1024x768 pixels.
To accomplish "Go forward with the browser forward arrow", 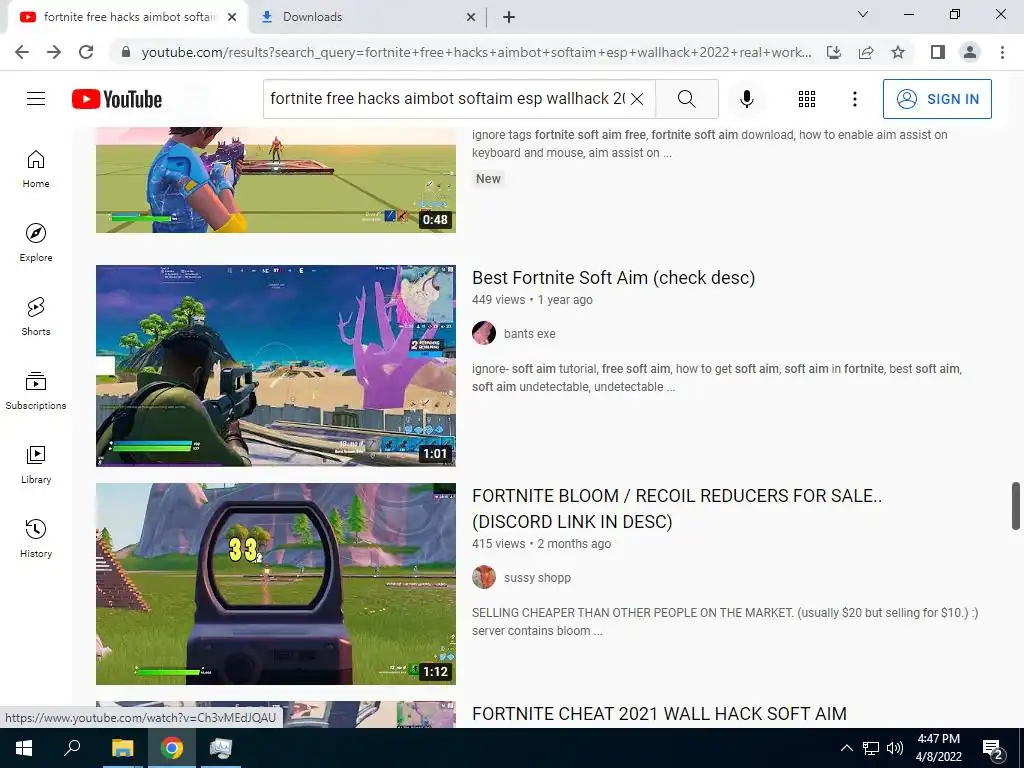I will [x=54, y=52].
